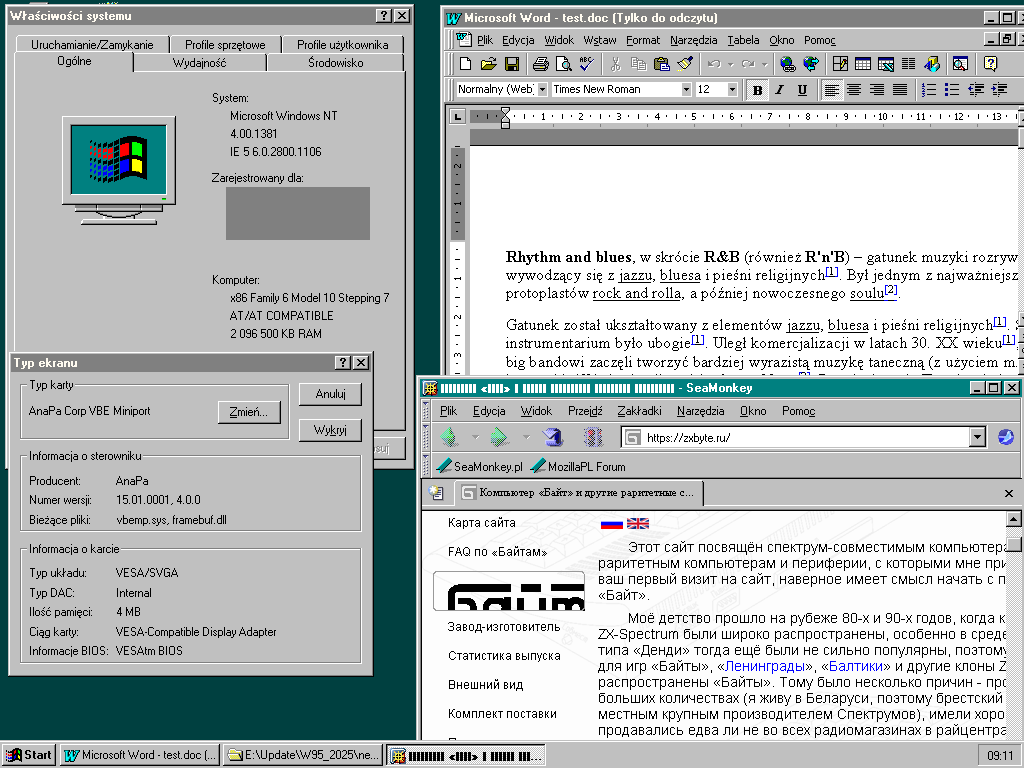The width and height of the screenshot is (1024, 768).
Task: Open the MozillaPL Forum bookmark
Action: (x=578, y=466)
